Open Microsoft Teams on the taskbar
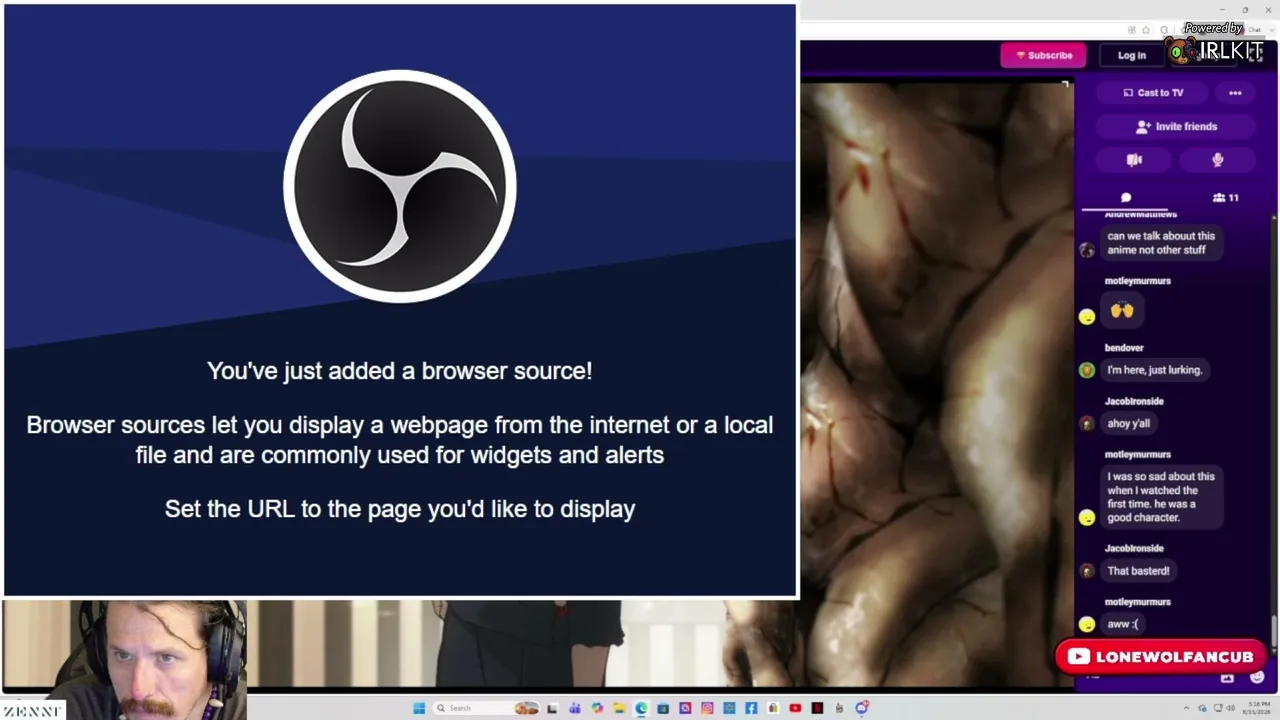Viewport: 1280px width, 720px height. 574,708
